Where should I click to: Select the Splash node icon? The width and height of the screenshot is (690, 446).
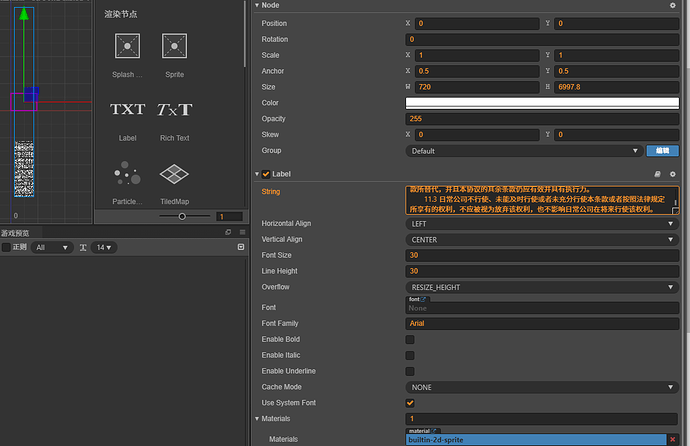(x=127, y=46)
